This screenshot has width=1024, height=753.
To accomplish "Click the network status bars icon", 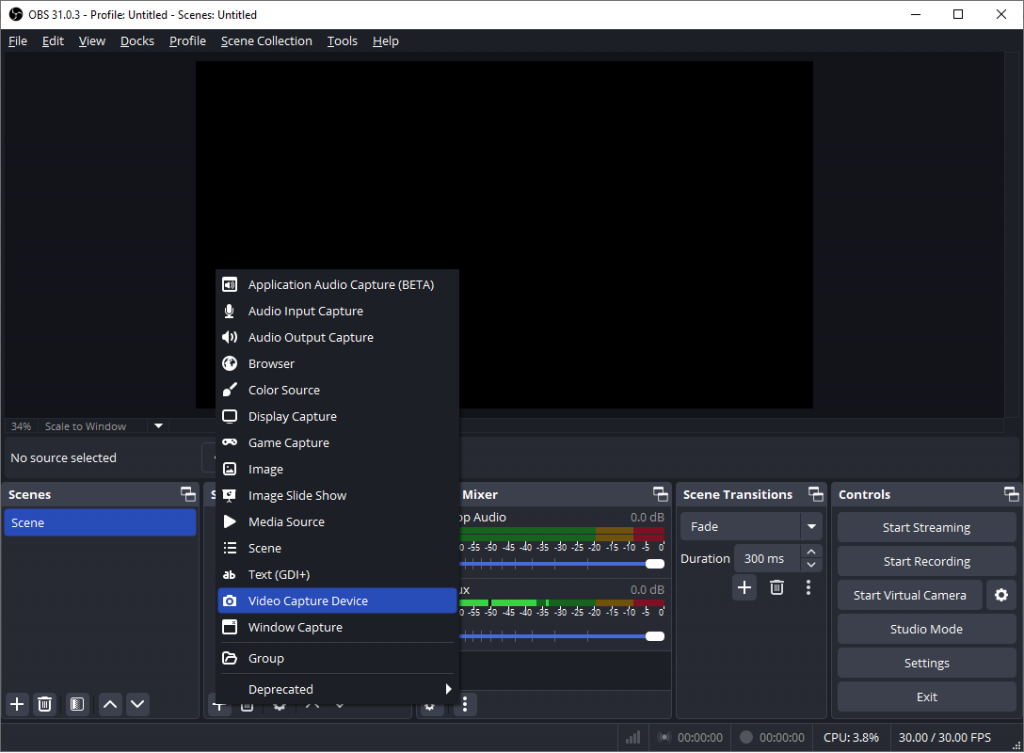I will pos(633,737).
